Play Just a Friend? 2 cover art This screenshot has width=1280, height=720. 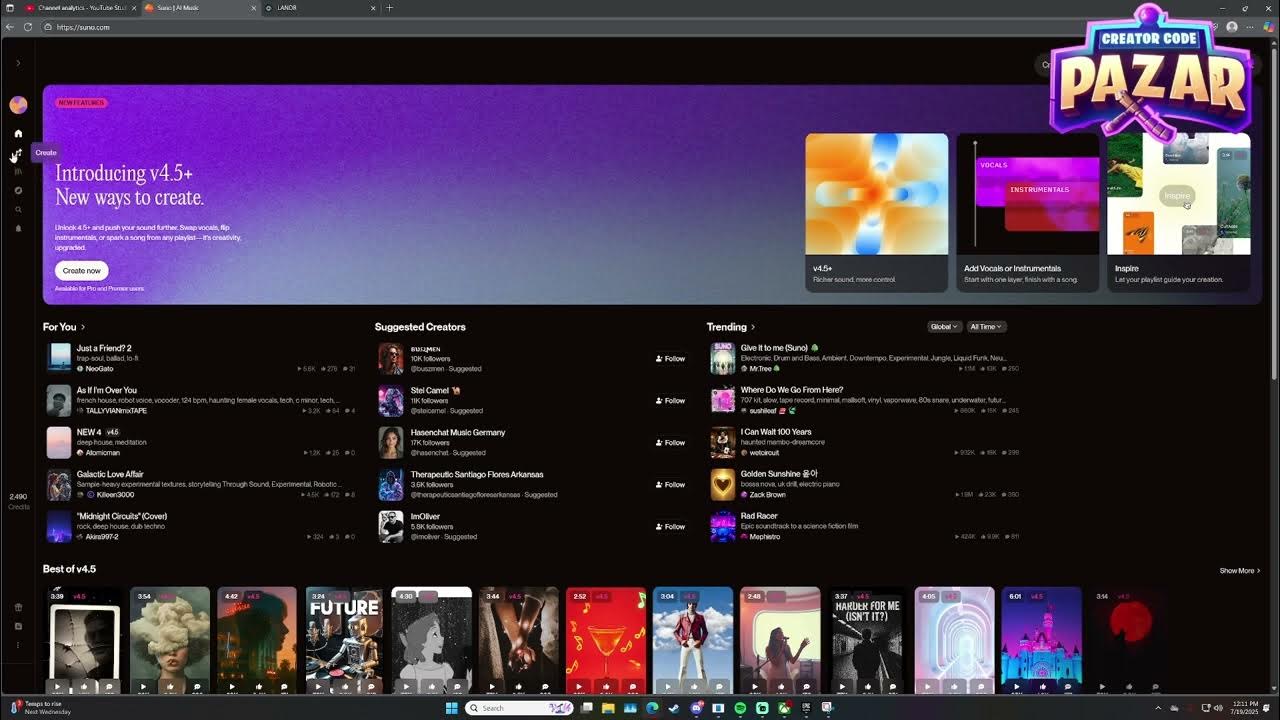[59, 358]
